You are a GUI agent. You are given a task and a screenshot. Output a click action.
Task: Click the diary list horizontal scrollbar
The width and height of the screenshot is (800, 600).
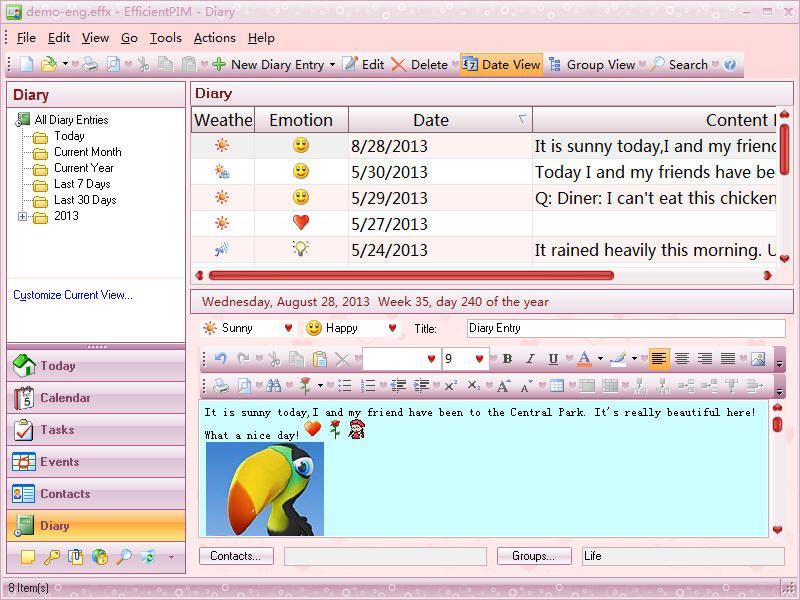[x=411, y=276]
